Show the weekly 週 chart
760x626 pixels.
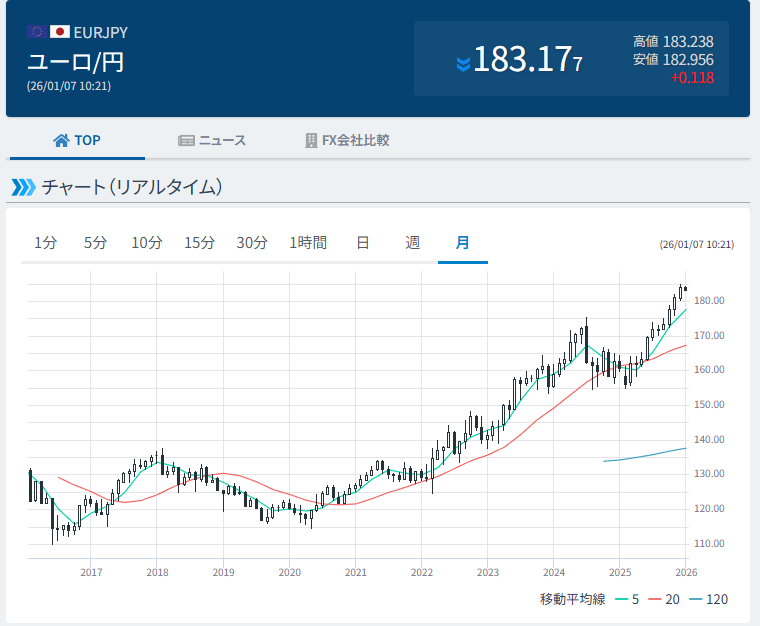(413, 243)
